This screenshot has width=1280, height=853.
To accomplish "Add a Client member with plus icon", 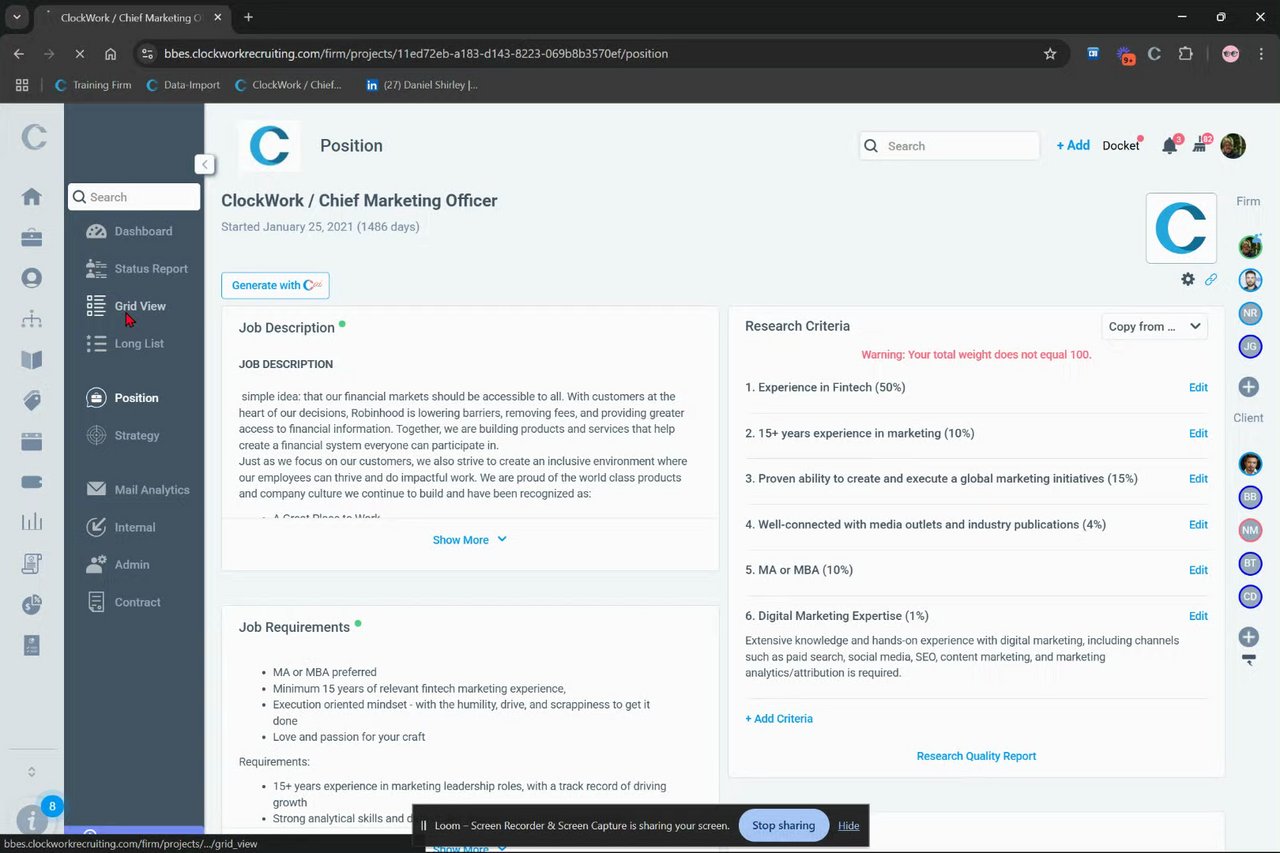I will (1249, 637).
